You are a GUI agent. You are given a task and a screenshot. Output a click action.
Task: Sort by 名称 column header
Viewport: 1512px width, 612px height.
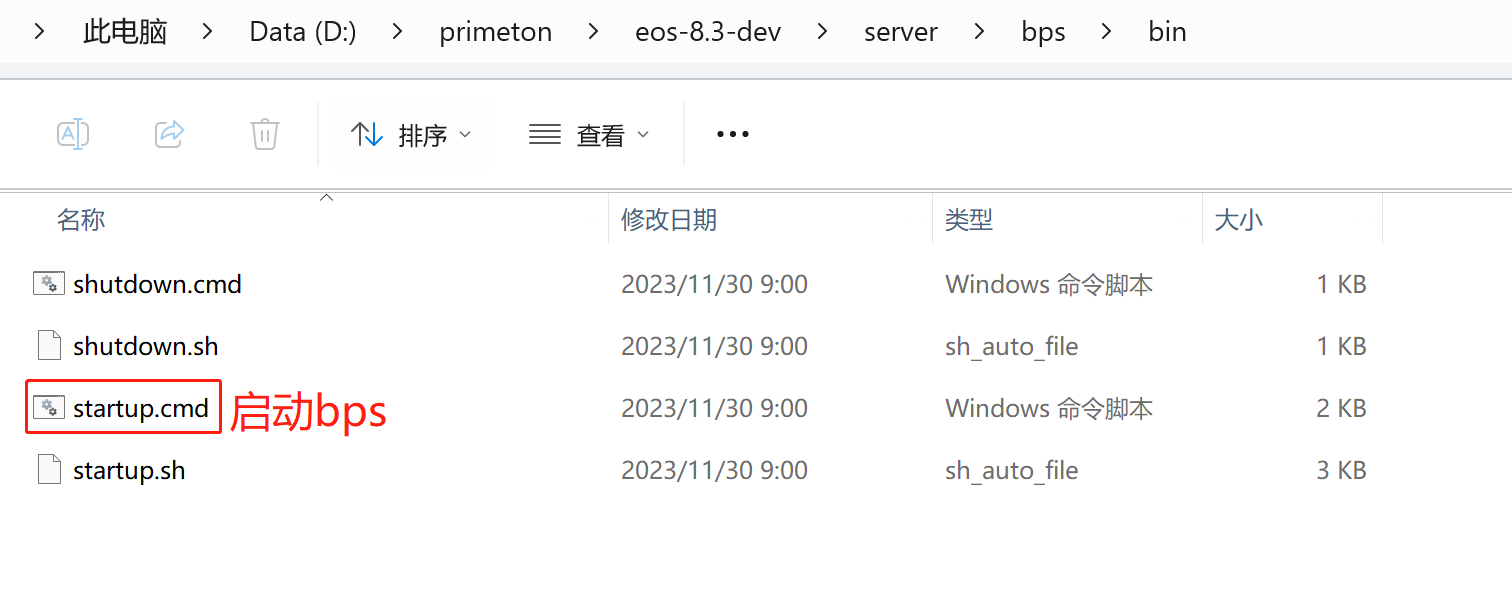click(x=81, y=220)
